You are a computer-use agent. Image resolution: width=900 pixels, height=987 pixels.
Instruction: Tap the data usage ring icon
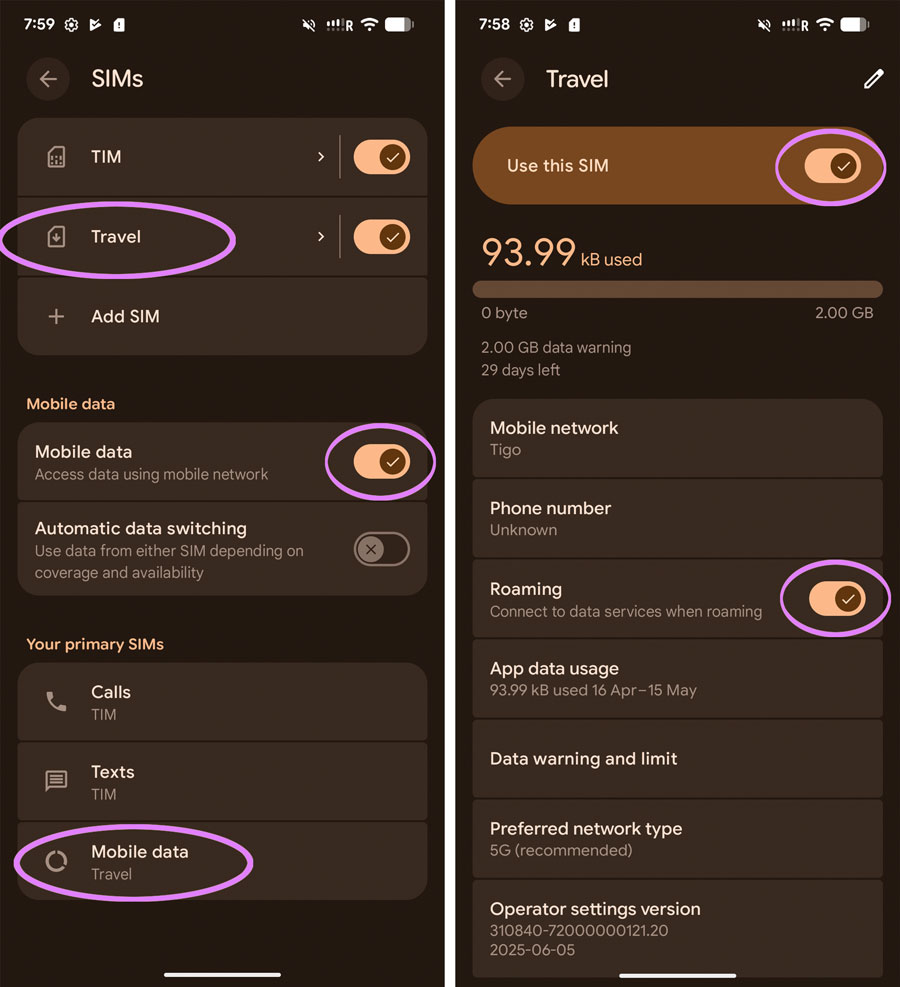click(57, 862)
